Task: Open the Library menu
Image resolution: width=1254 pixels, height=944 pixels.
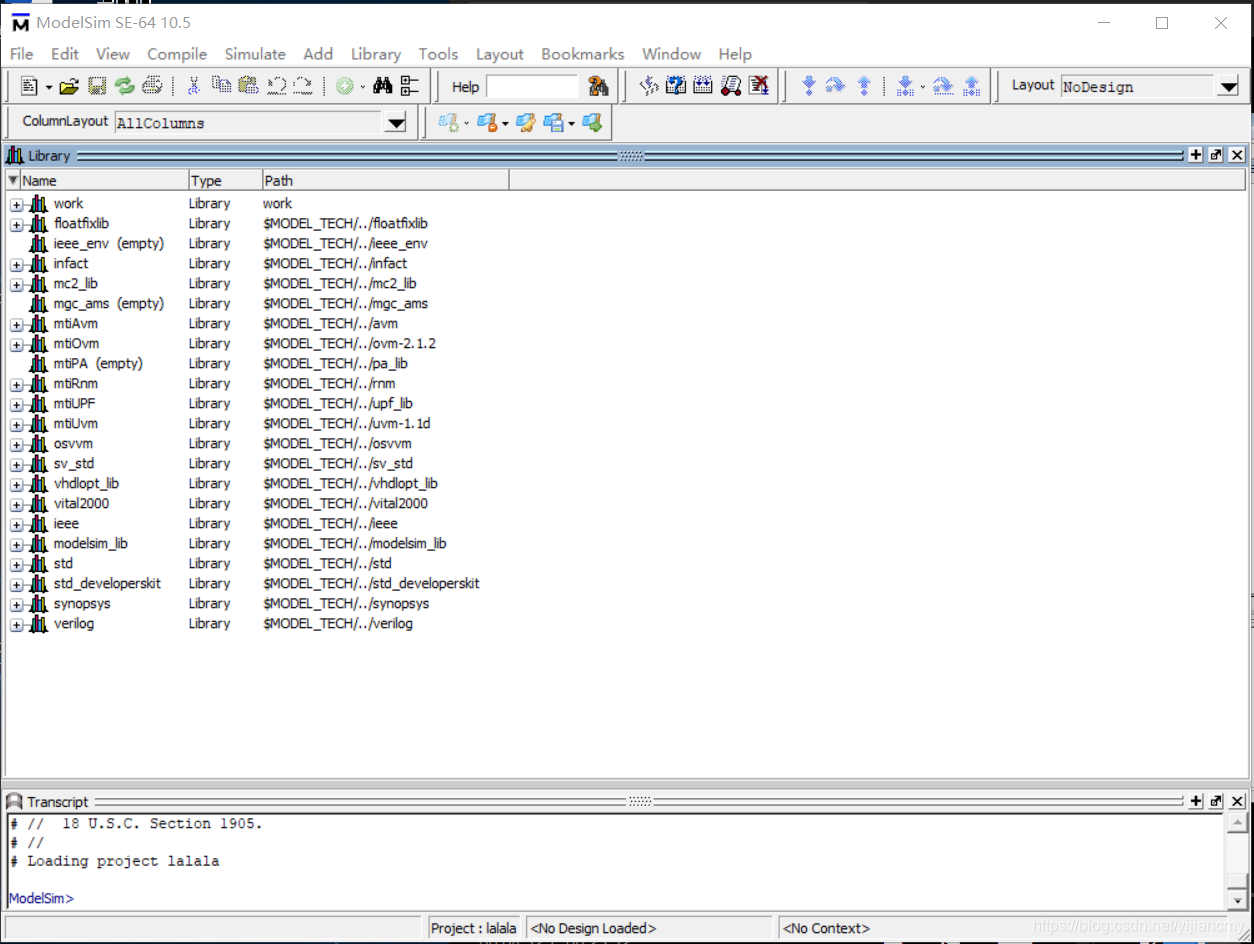Action: (x=376, y=54)
